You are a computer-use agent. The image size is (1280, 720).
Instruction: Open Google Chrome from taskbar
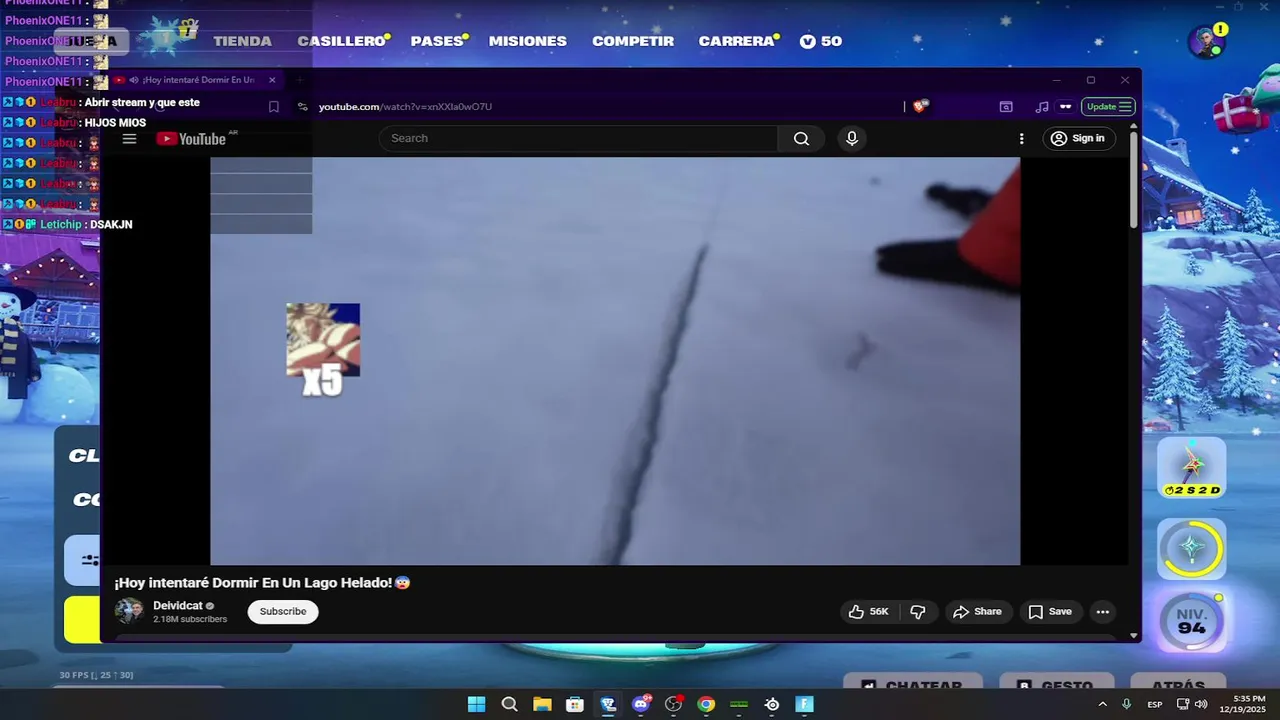point(706,704)
